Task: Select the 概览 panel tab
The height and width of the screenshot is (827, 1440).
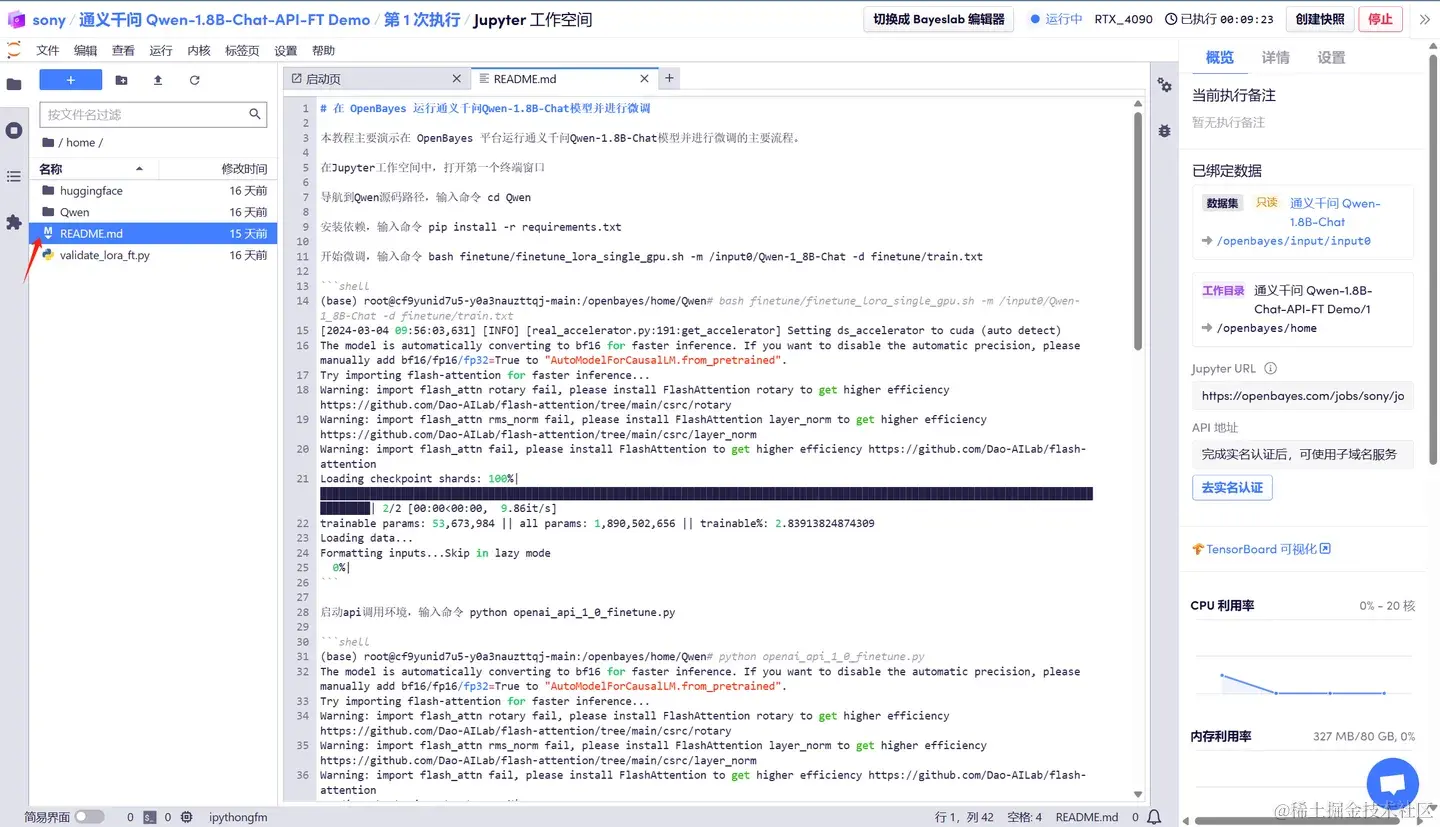Action: click(x=1220, y=58)
